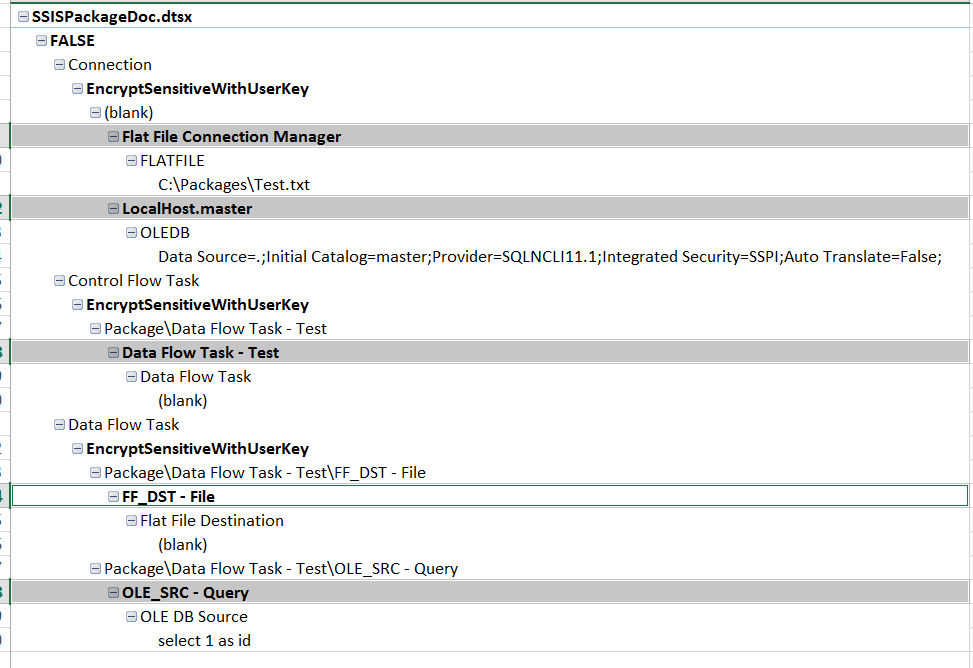973x668 pixels.
Task: Select the Data Source connection string cell
Action: point(550,257)
